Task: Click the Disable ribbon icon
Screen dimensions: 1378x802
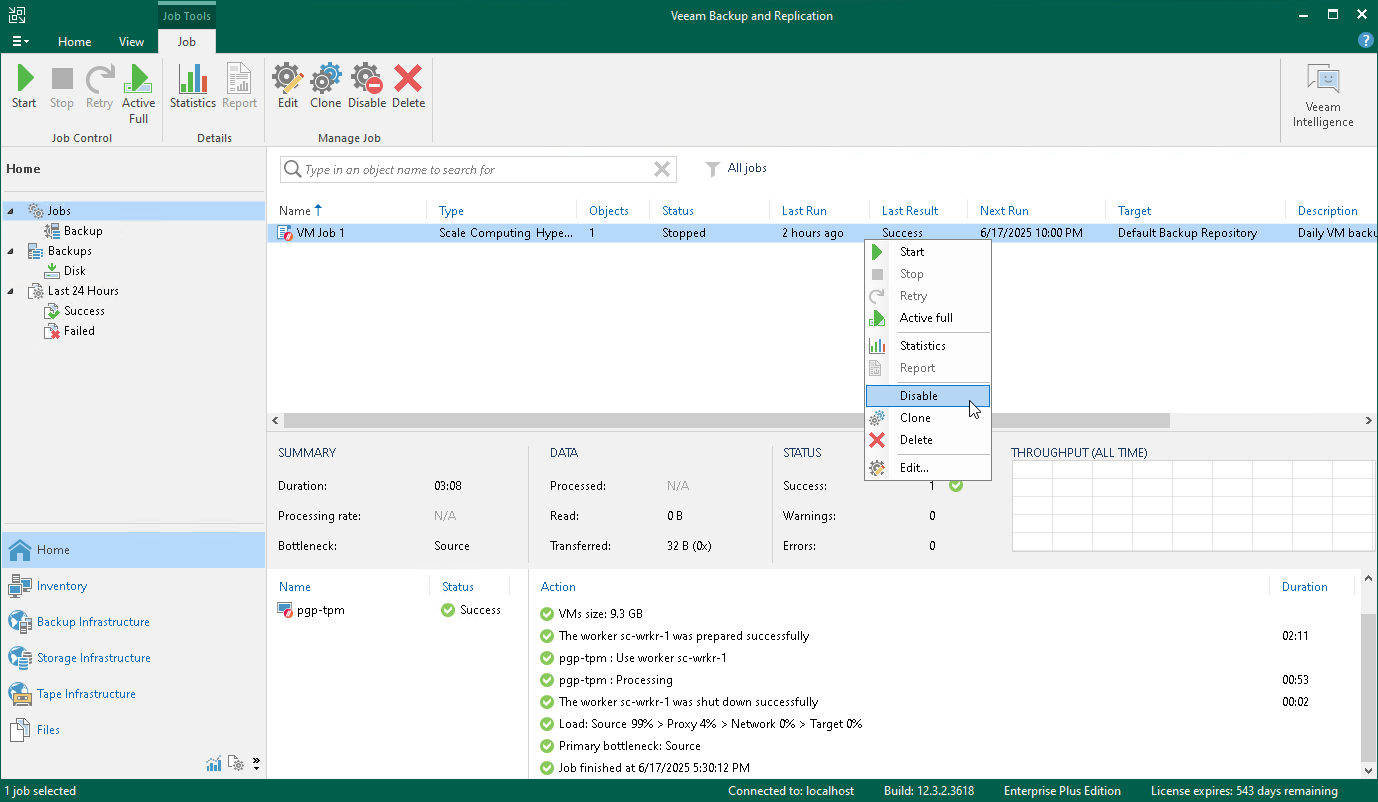Action: point(367,87)
